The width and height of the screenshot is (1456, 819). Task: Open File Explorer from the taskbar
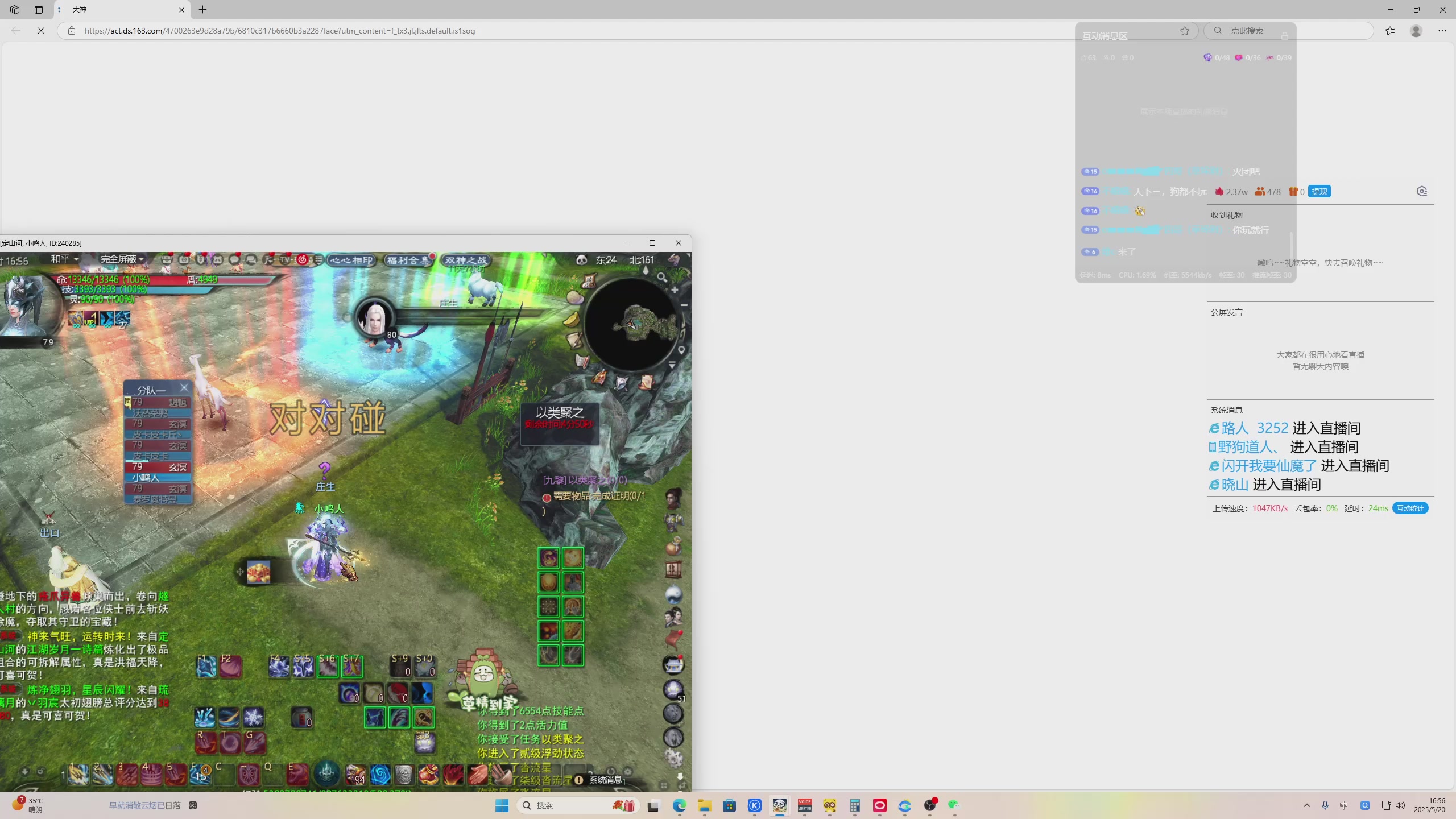[x=705, y=805]
